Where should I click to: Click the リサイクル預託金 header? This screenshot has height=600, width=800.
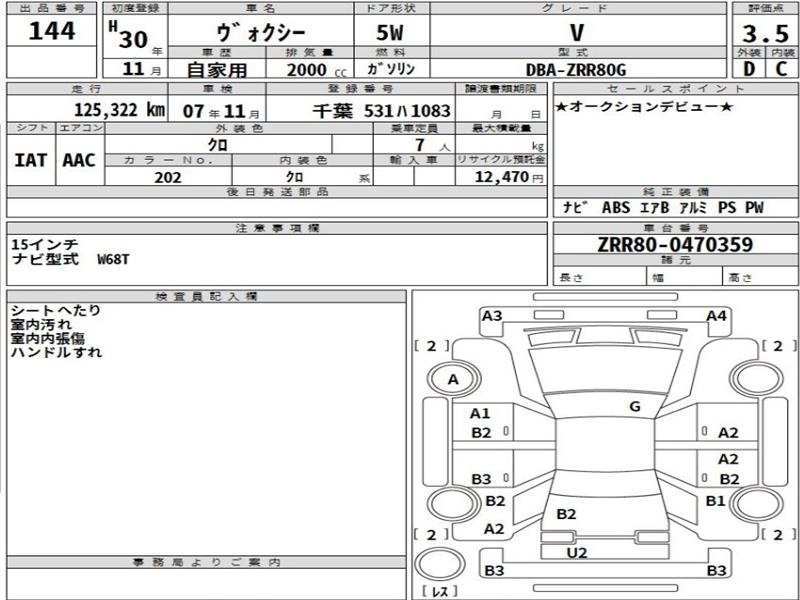(501, 160)
